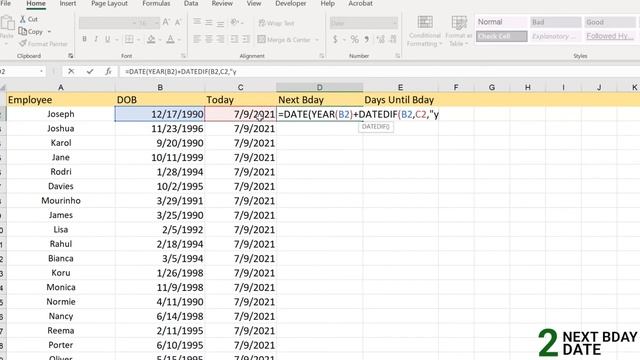Open the Insert ribbon tab
The height and width of the screenshot is (360, 640).
coord(68,4)
